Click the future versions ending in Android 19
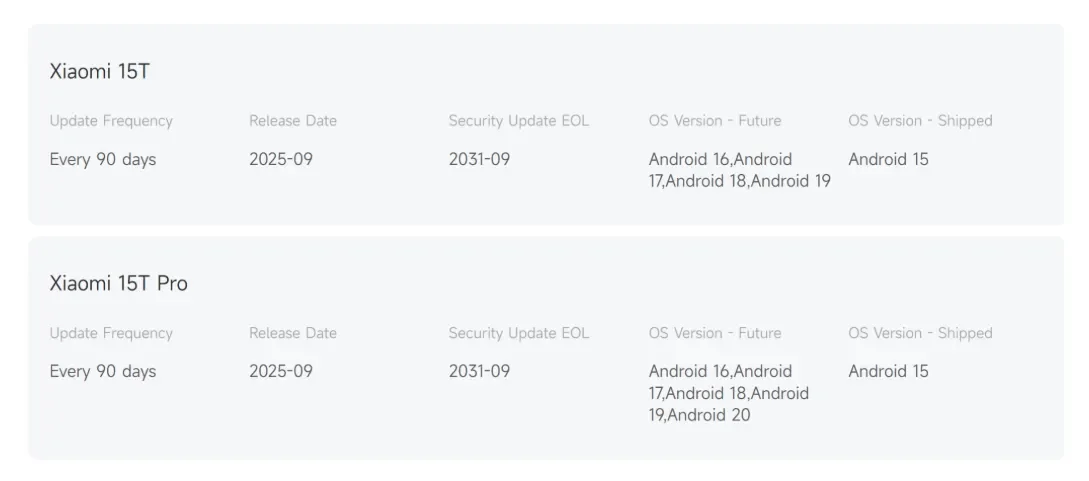Viewport: 1089px width, 481px height. coord(739,171)
